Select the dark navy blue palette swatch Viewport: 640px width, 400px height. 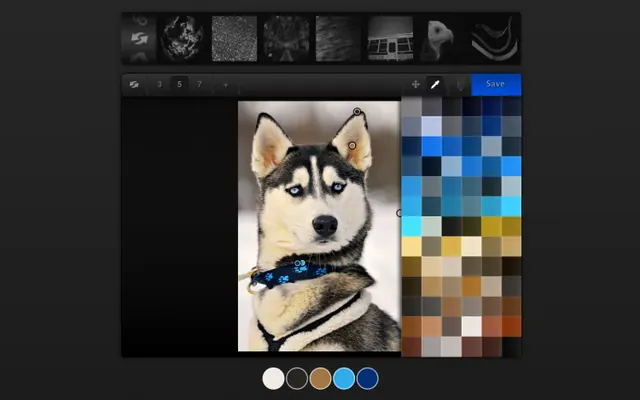[x=367, y=378]
